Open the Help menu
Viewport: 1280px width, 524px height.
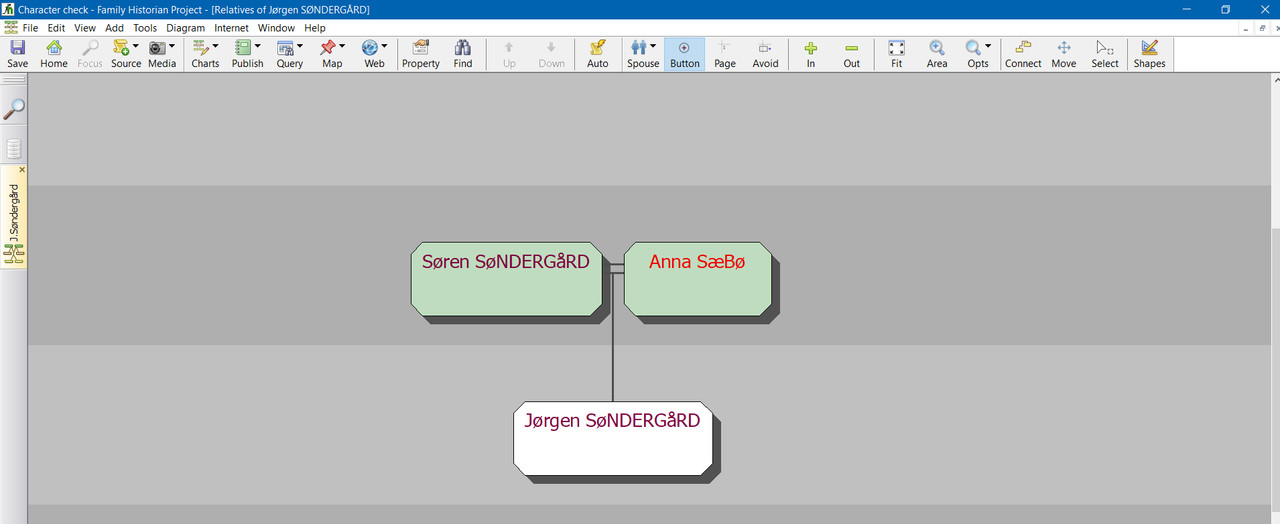(x=315, y=28)
